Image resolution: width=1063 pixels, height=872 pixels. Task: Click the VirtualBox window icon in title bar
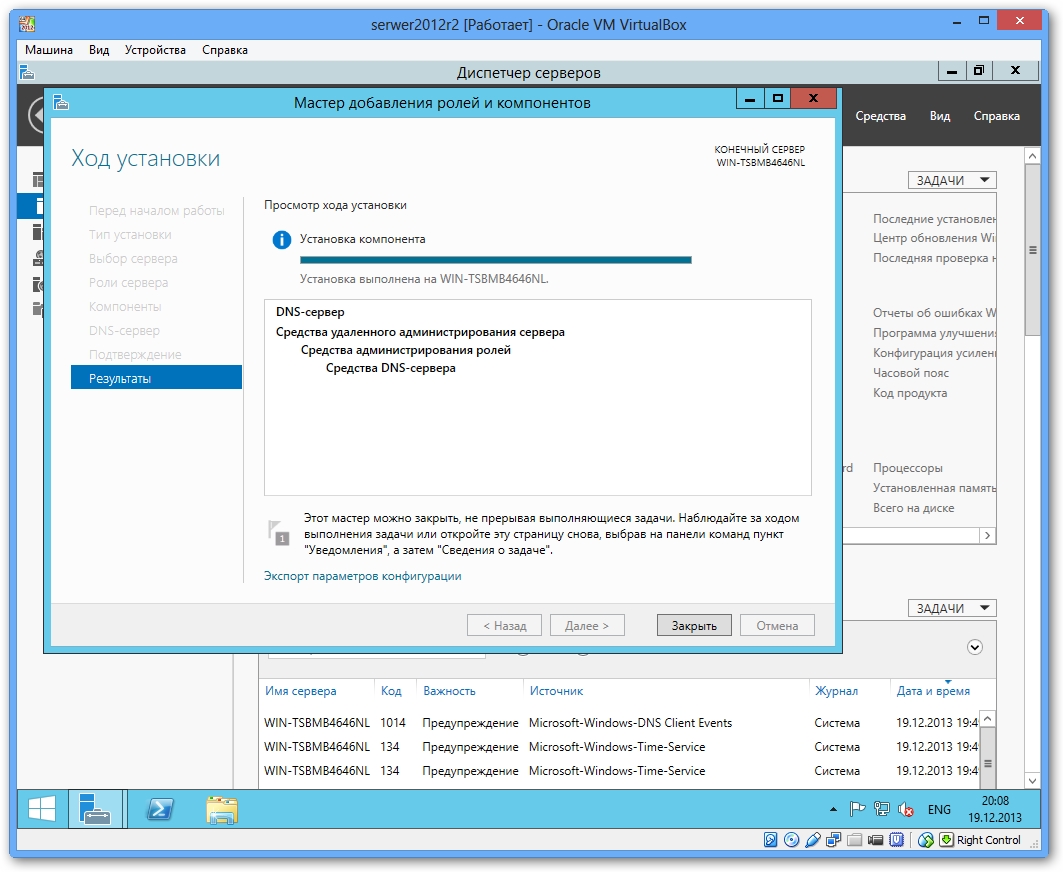[x=27, y=24]
